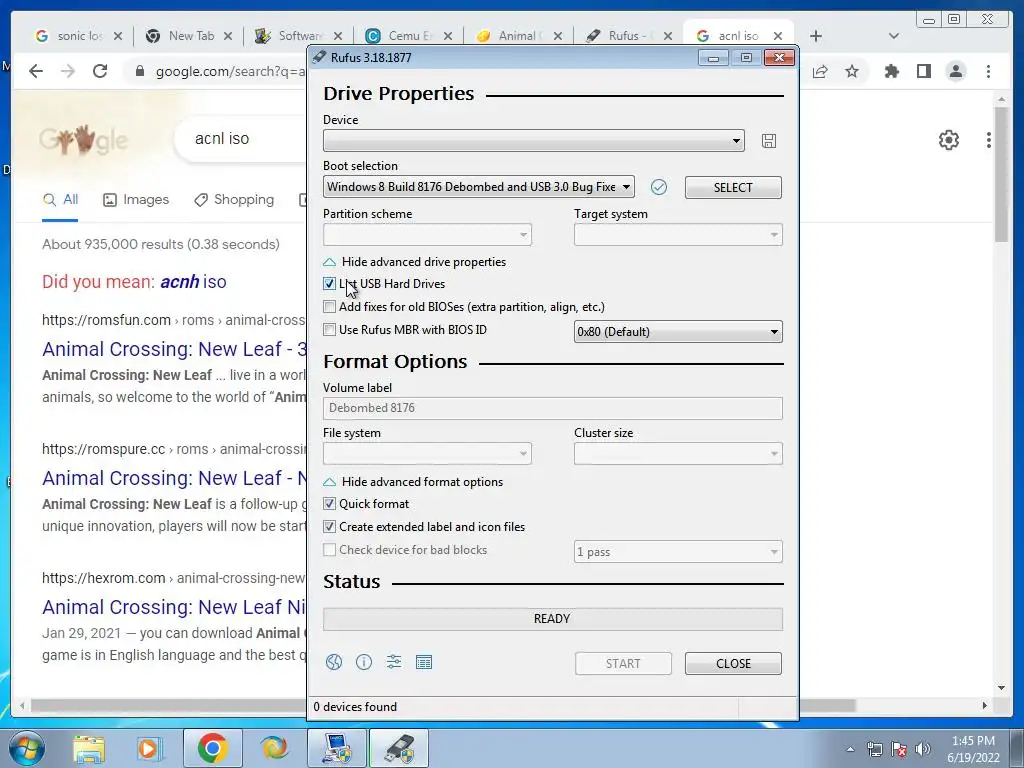Enable Use Rufus MBR with BIOS ID
1024x768 pixels.
point(329,330)
